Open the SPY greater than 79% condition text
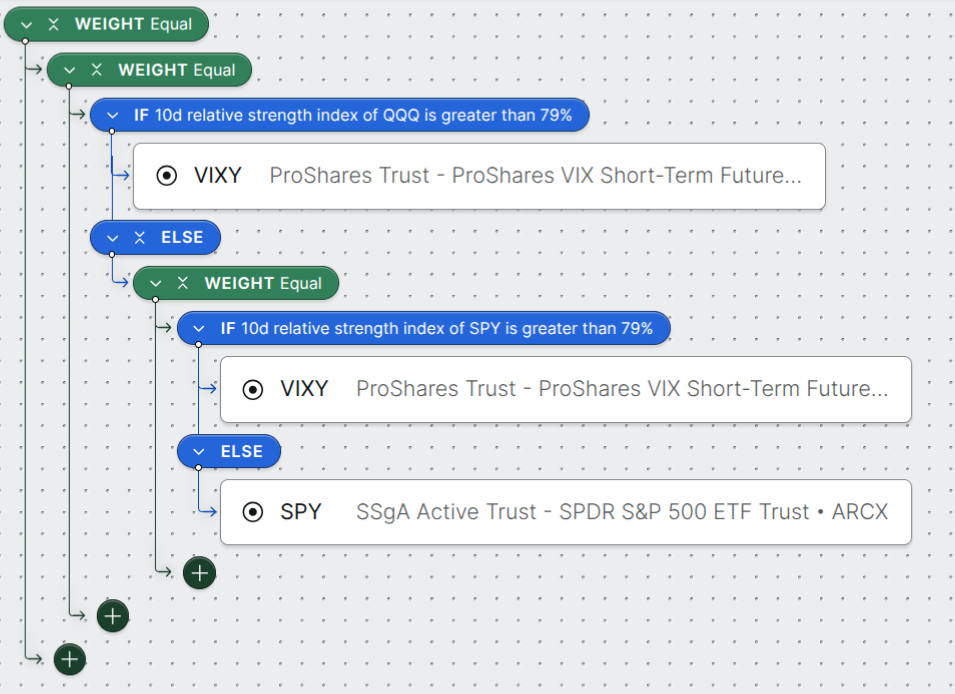Viewport: 955px width, 694px height. [446, 328]
